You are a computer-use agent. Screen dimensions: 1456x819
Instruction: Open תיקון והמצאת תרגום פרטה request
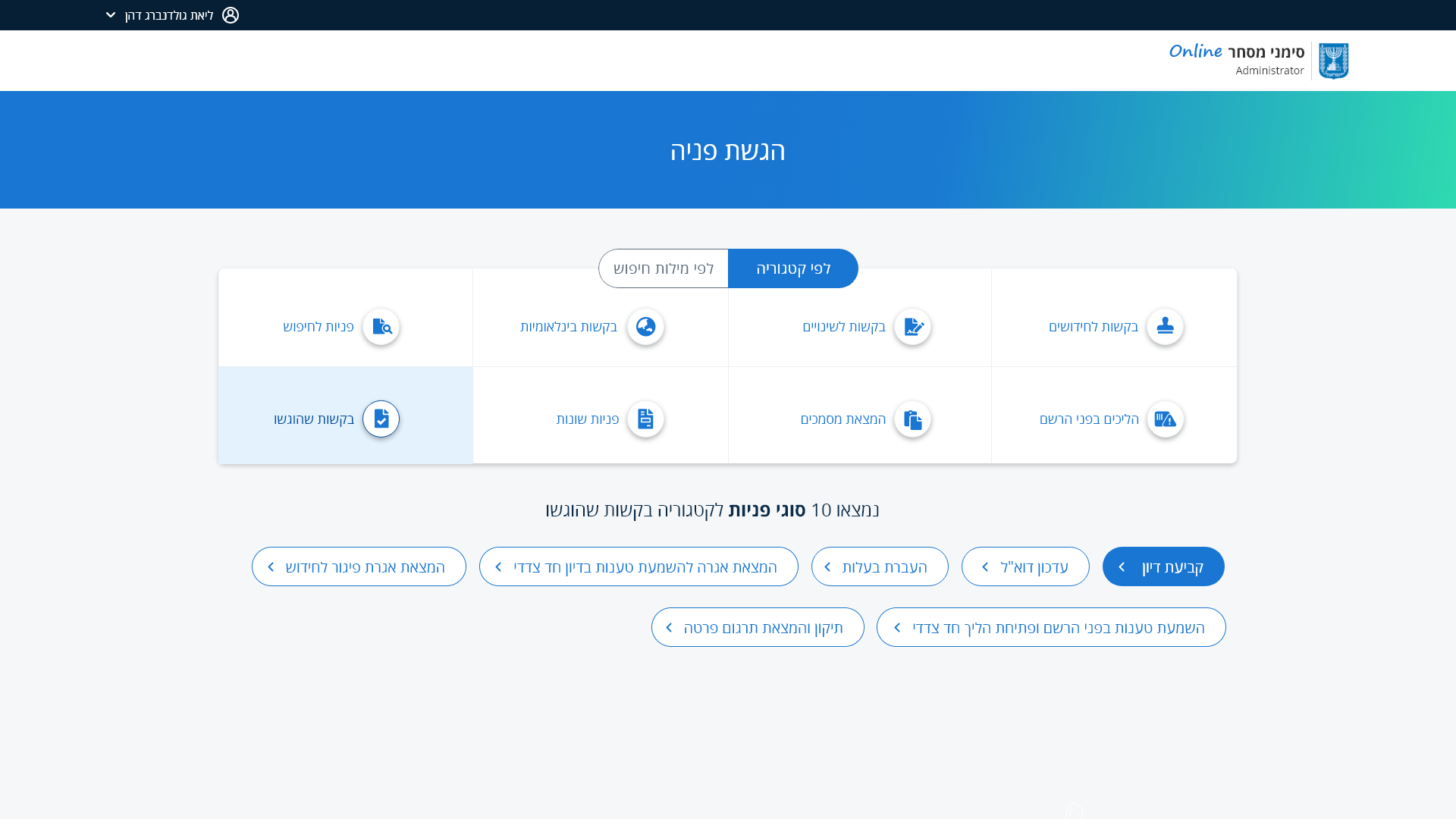pos(758,628)
